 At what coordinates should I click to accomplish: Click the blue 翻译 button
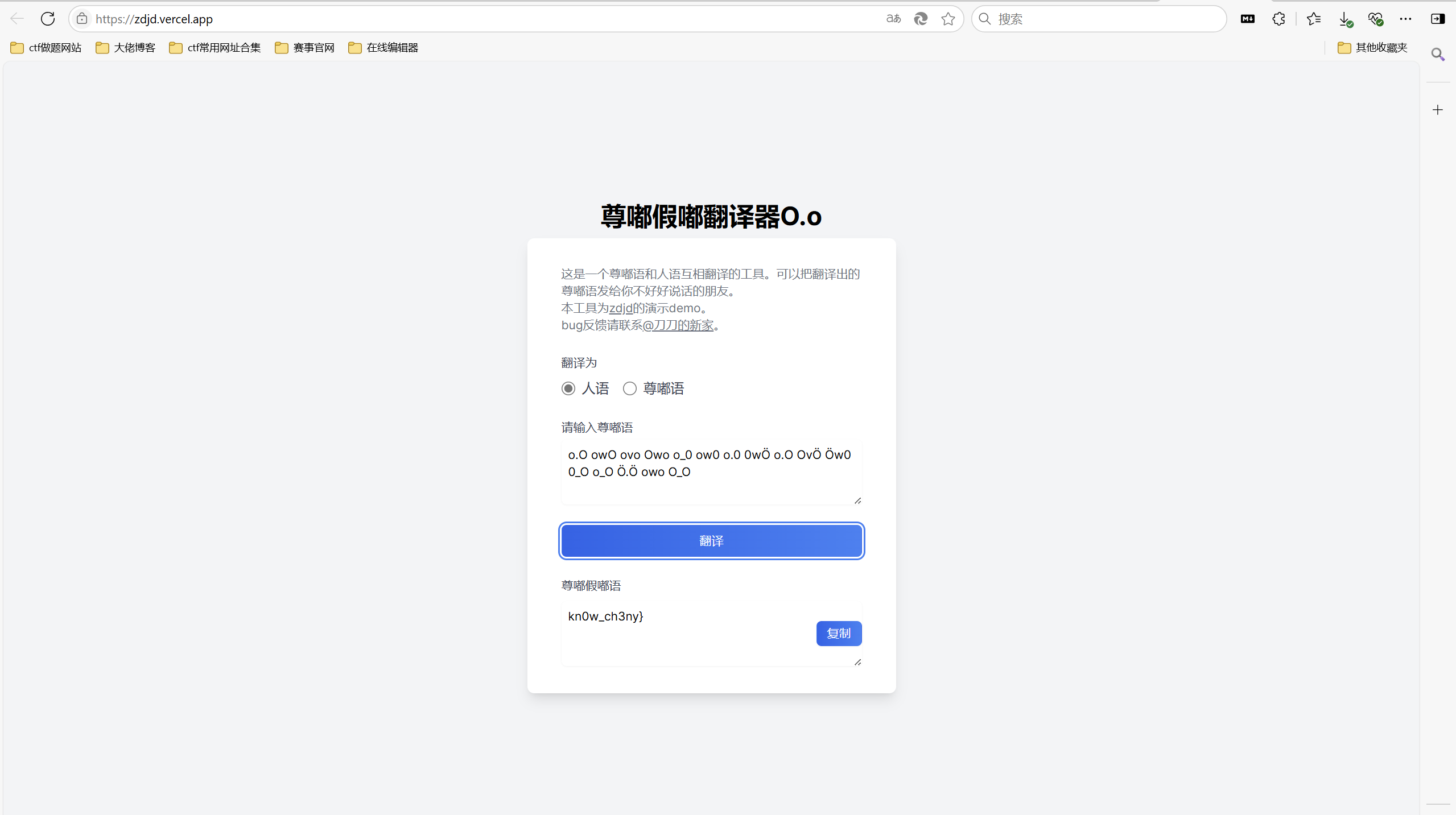click(x=711, y=541)
